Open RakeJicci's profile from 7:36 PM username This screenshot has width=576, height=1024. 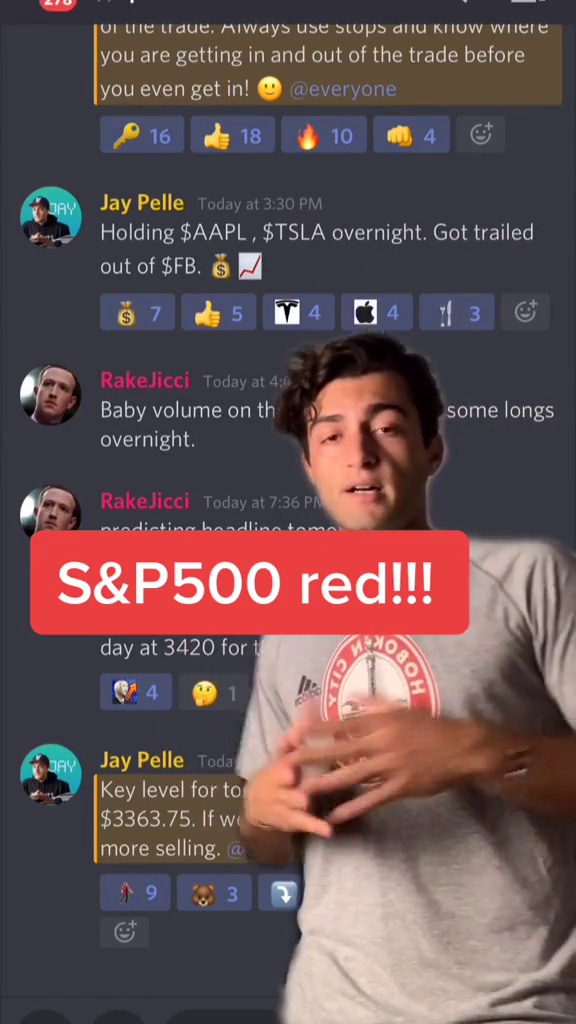click(x=145, y=501)
